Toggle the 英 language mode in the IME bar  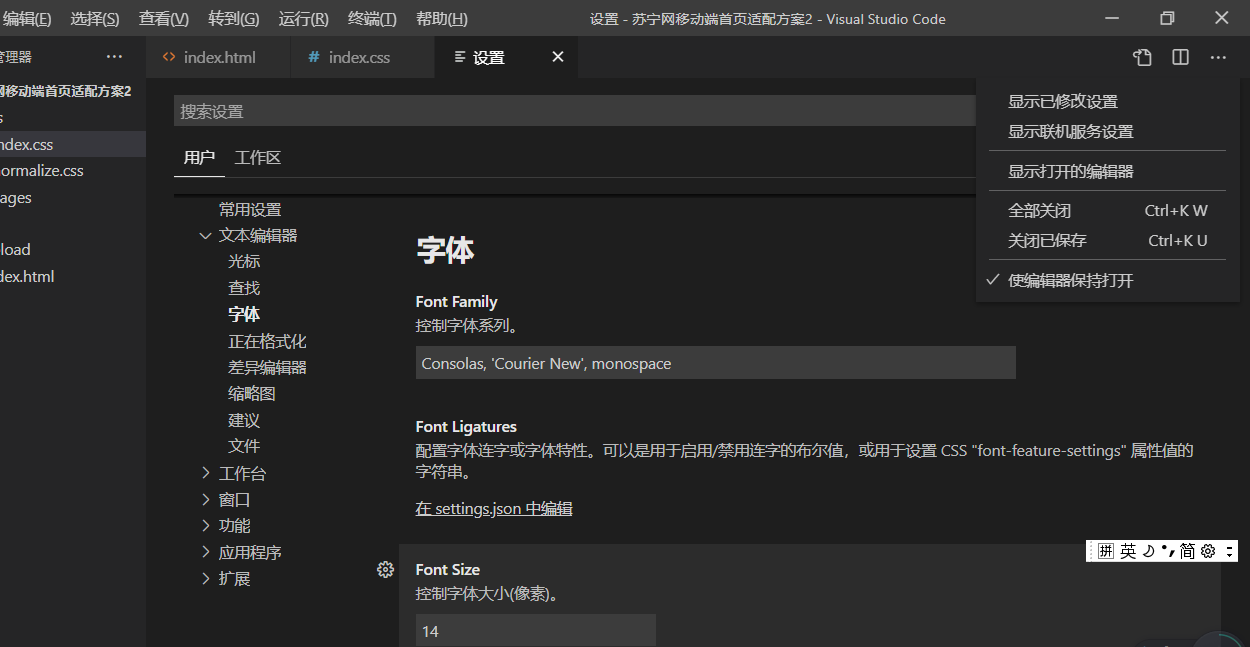(1128, 551)
